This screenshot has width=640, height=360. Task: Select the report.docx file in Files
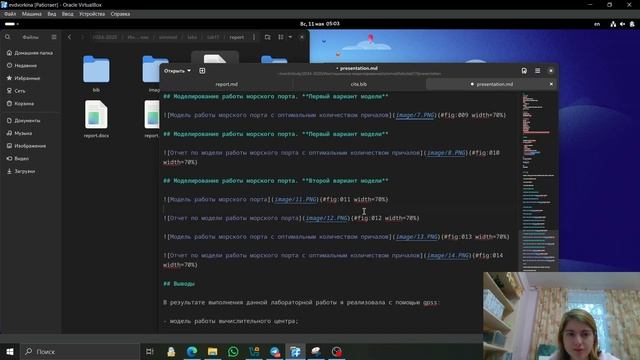[x=96, y=118]
